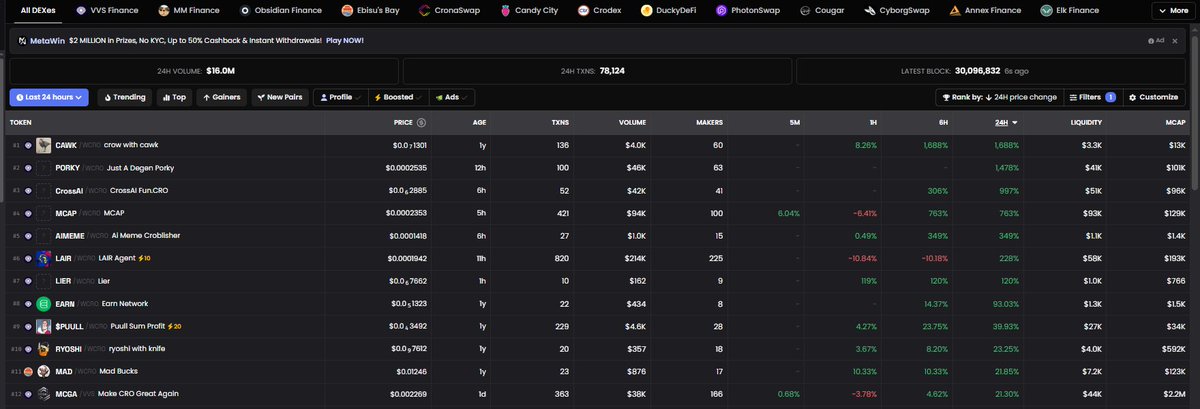Click the 24H volume $16.0M stat
The image size is (1200, 409).
[220, 71]
